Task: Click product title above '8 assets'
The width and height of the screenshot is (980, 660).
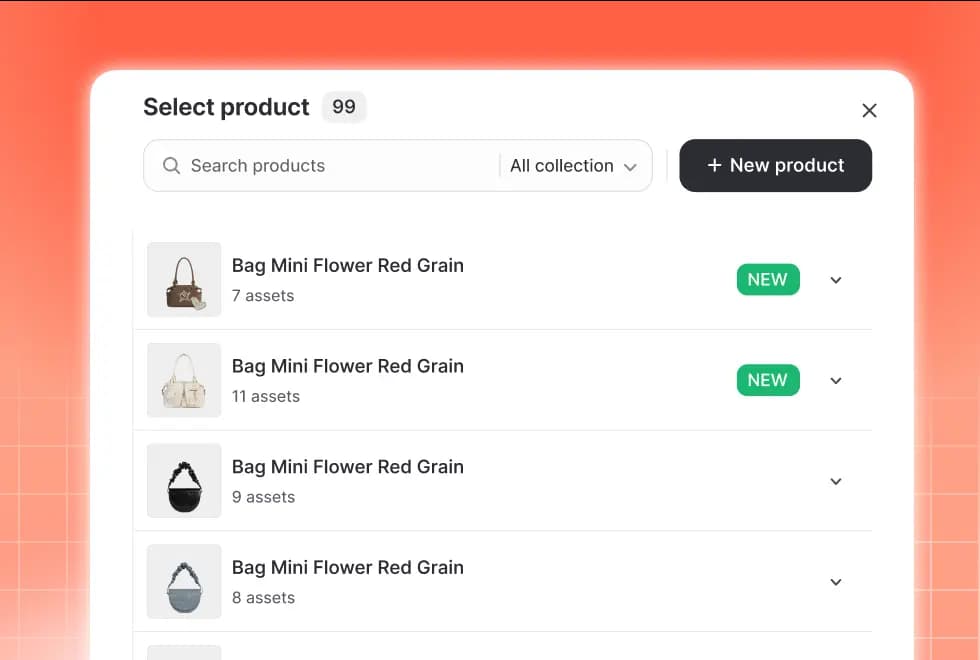Action: [348, 568]
